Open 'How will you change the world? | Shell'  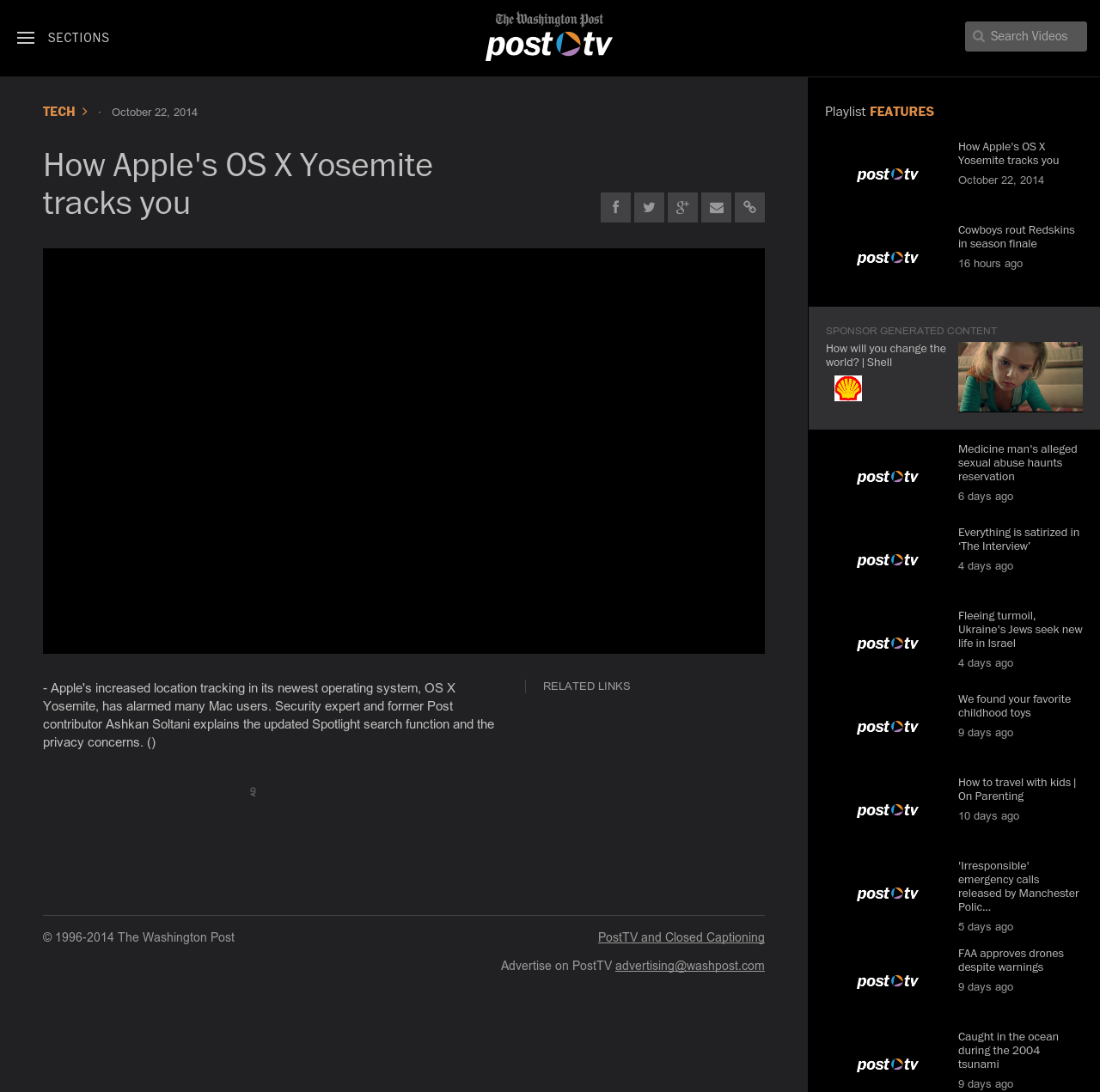[x=886, y=356]
